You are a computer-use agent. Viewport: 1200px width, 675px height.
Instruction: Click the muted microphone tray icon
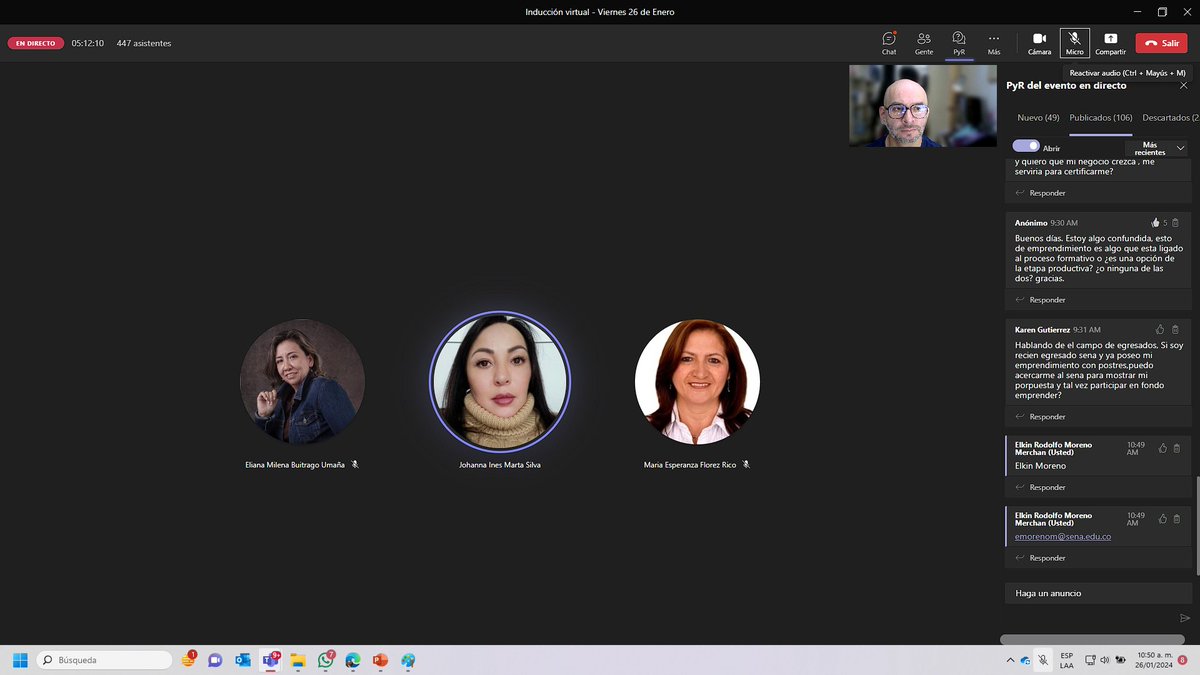1043,660
